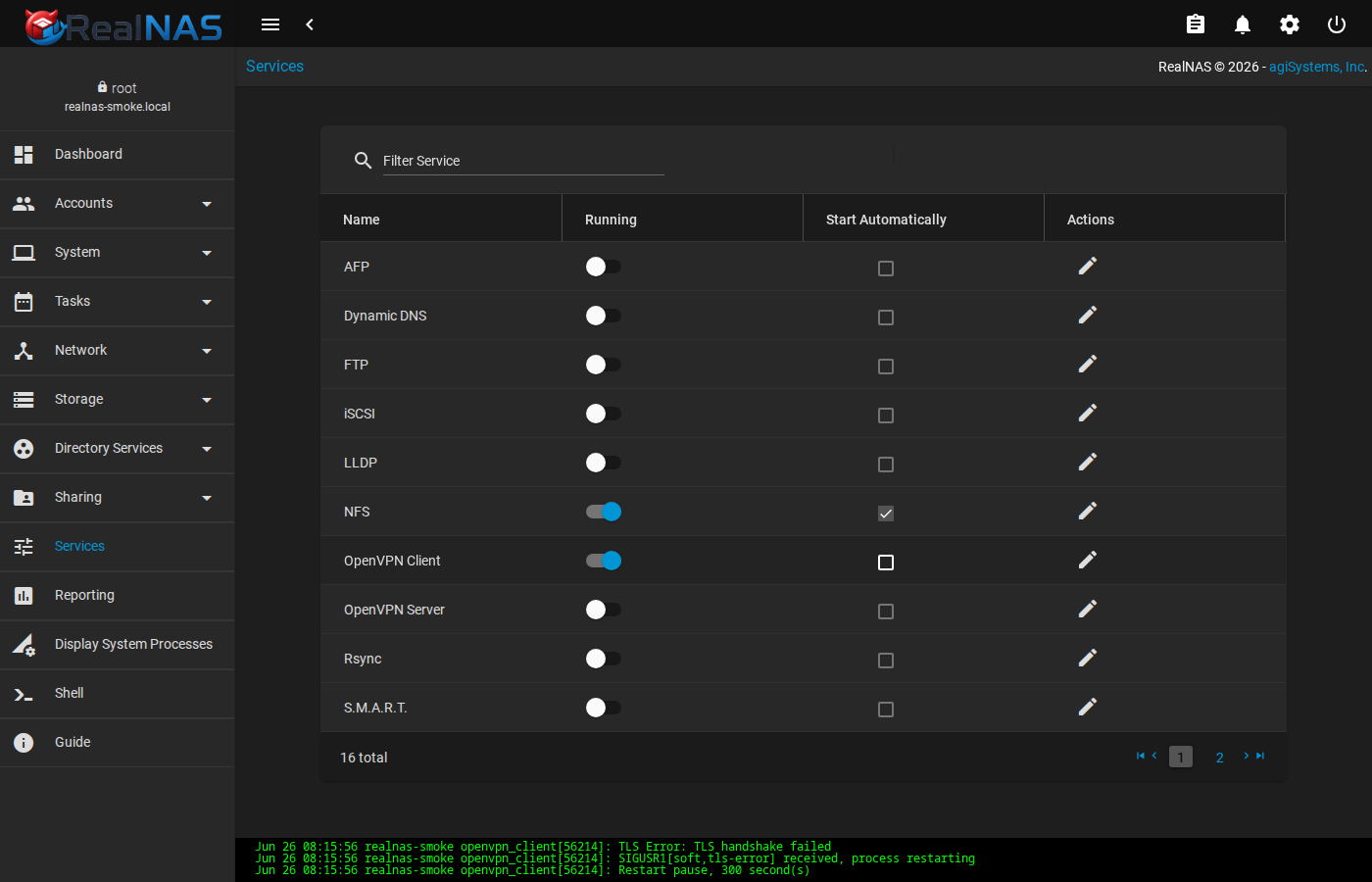Turn on AFP running toggle
1372x882 pixels.
(x=604, y=267)
